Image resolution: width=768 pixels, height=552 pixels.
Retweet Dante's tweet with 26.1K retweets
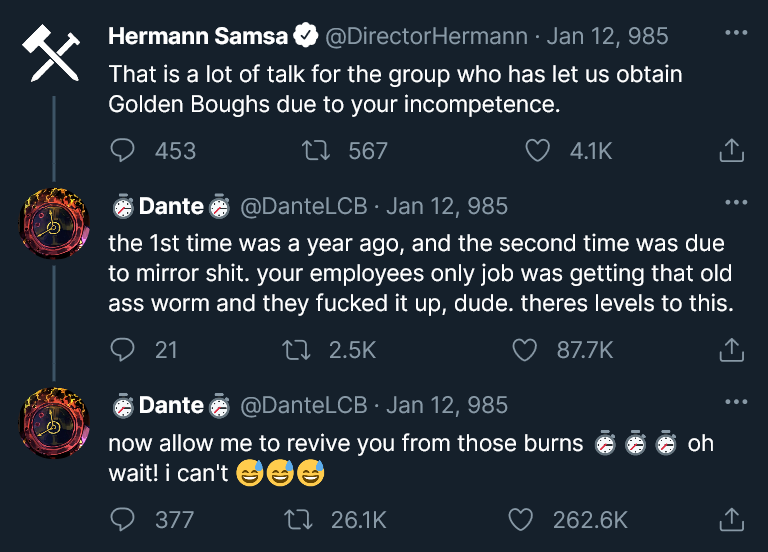click(x=297, y=520)
